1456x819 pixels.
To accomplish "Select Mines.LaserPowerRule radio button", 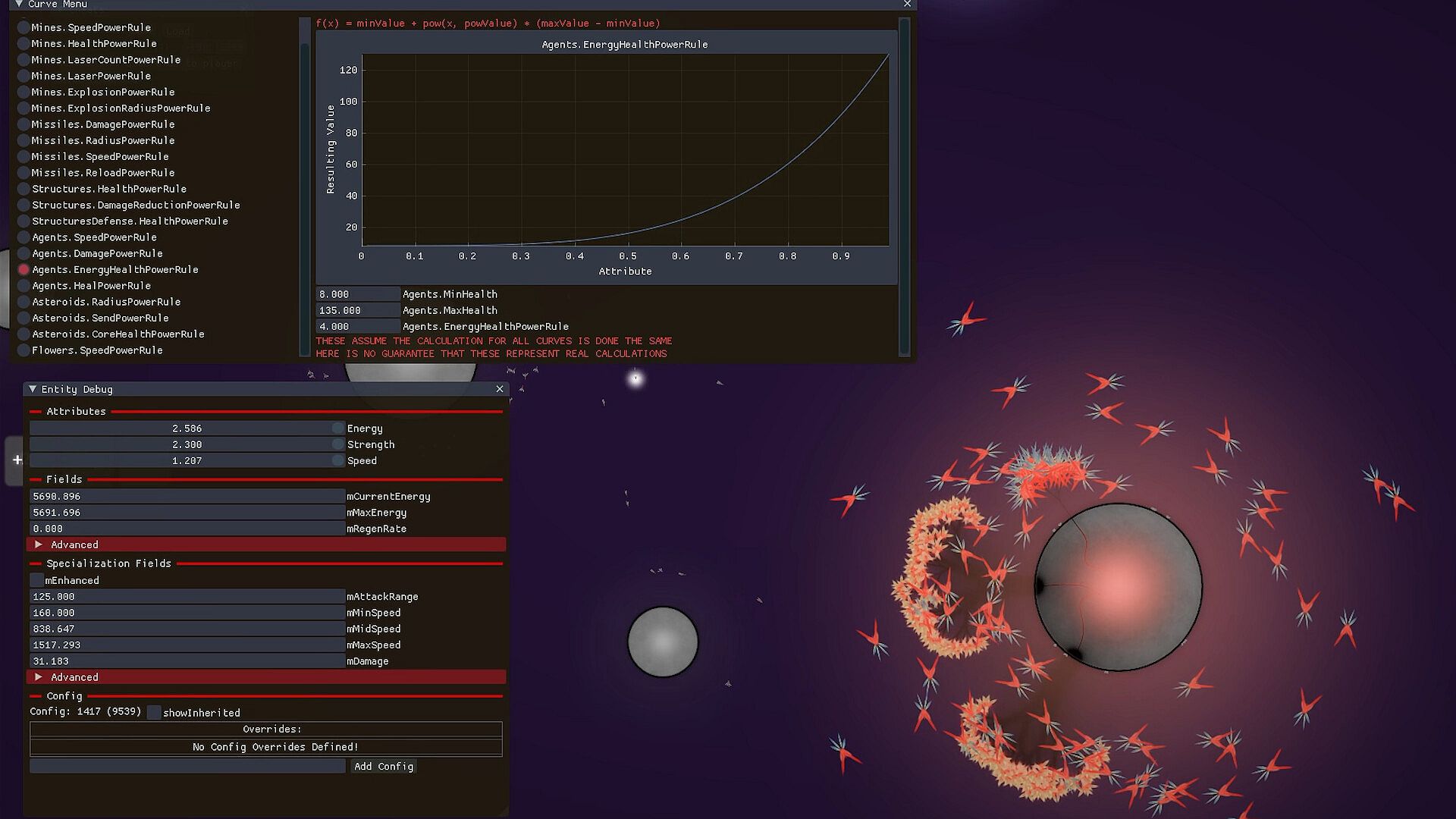I will [x=24, y=76].
